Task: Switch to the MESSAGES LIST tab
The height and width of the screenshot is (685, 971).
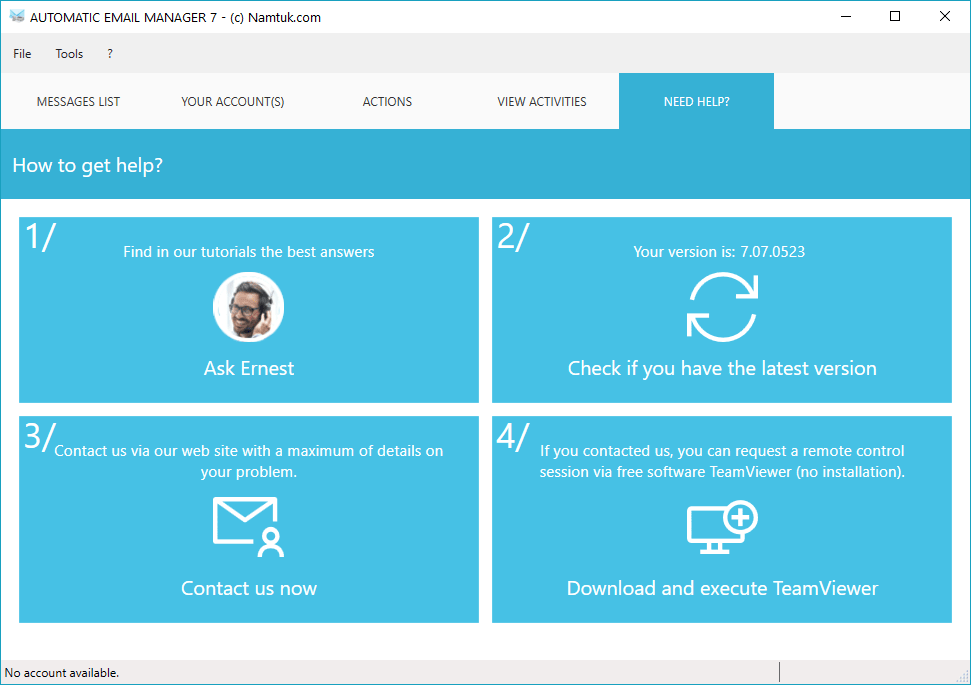Action: click(x=78, y=102)
